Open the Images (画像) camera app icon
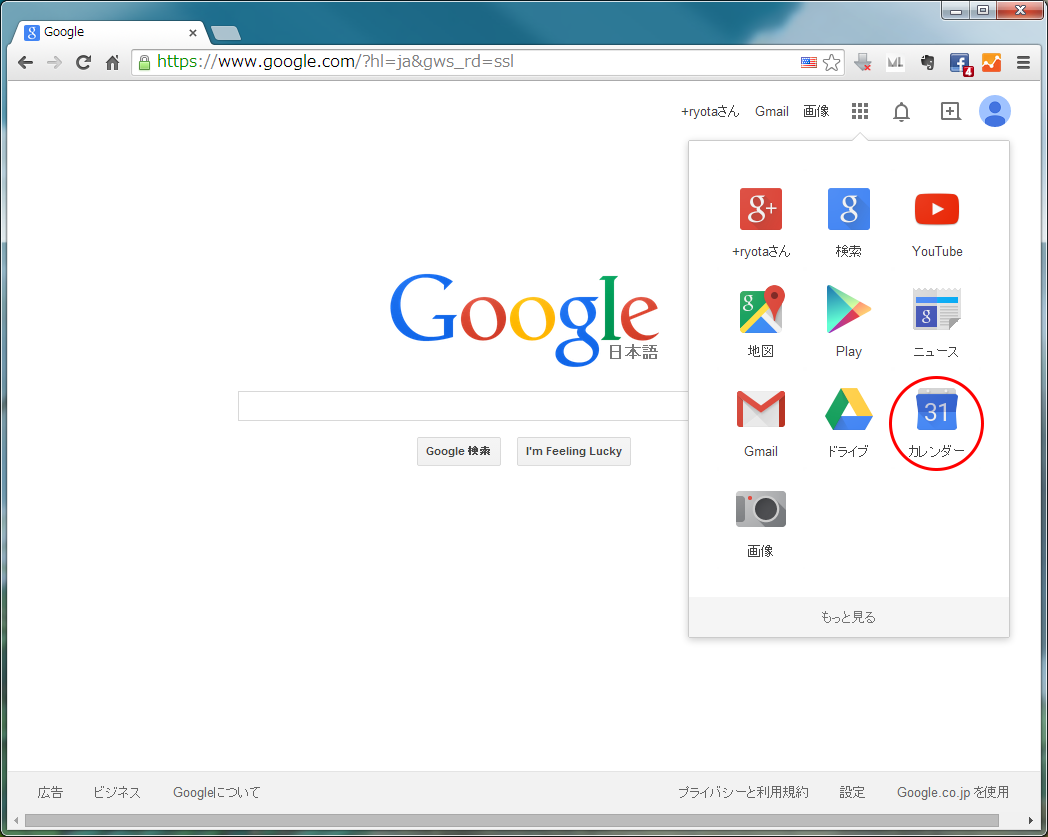Screen dimensions: 1048x837 pos(761,509)
